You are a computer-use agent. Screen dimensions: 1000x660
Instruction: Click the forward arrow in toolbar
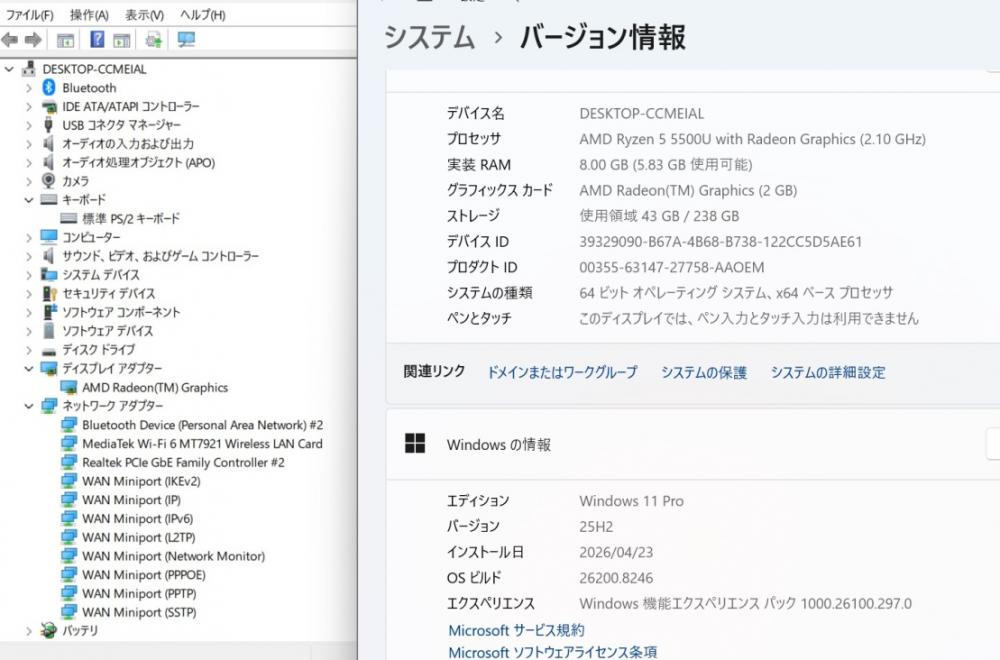point(33,40)
